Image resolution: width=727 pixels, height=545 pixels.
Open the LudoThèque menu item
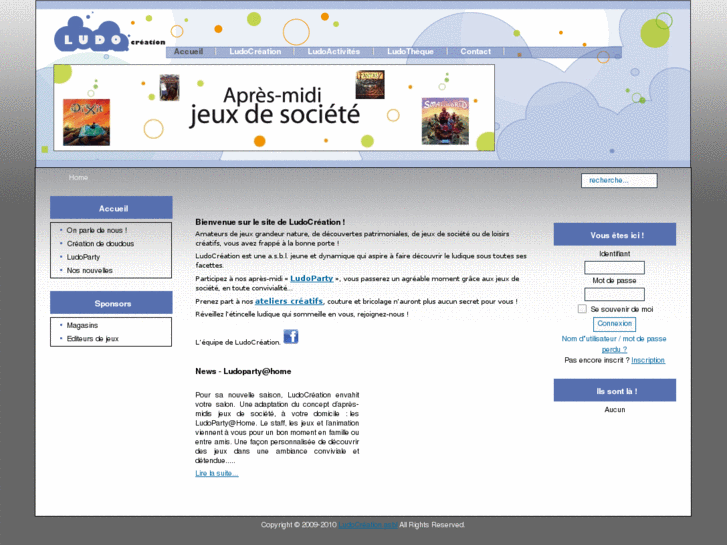(x=410, y=51)
